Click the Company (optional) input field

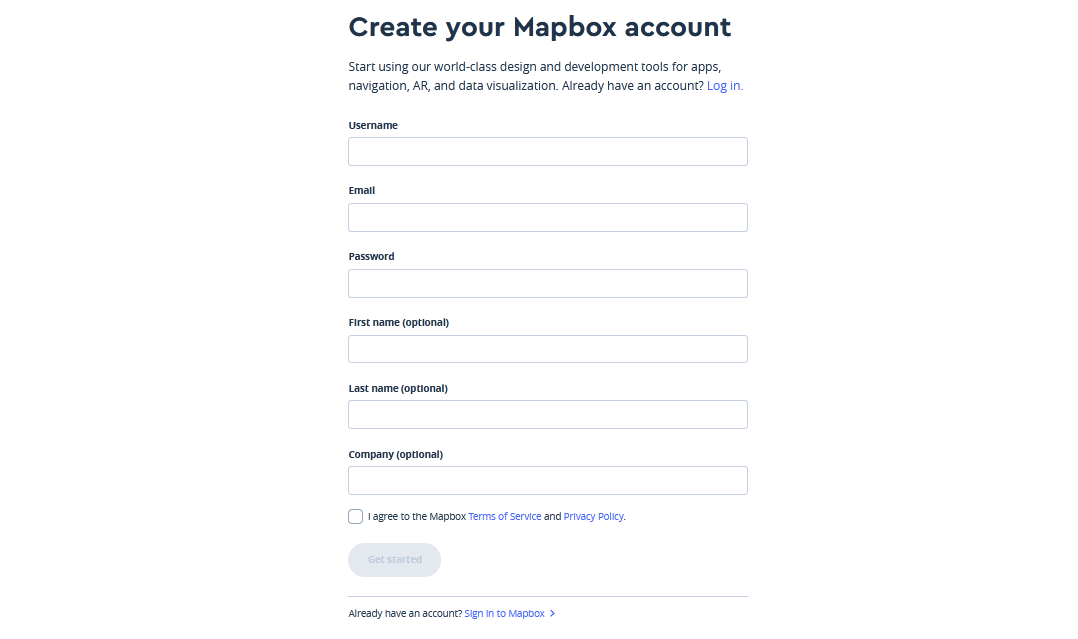pyautogui.click(x=547, y=481)
